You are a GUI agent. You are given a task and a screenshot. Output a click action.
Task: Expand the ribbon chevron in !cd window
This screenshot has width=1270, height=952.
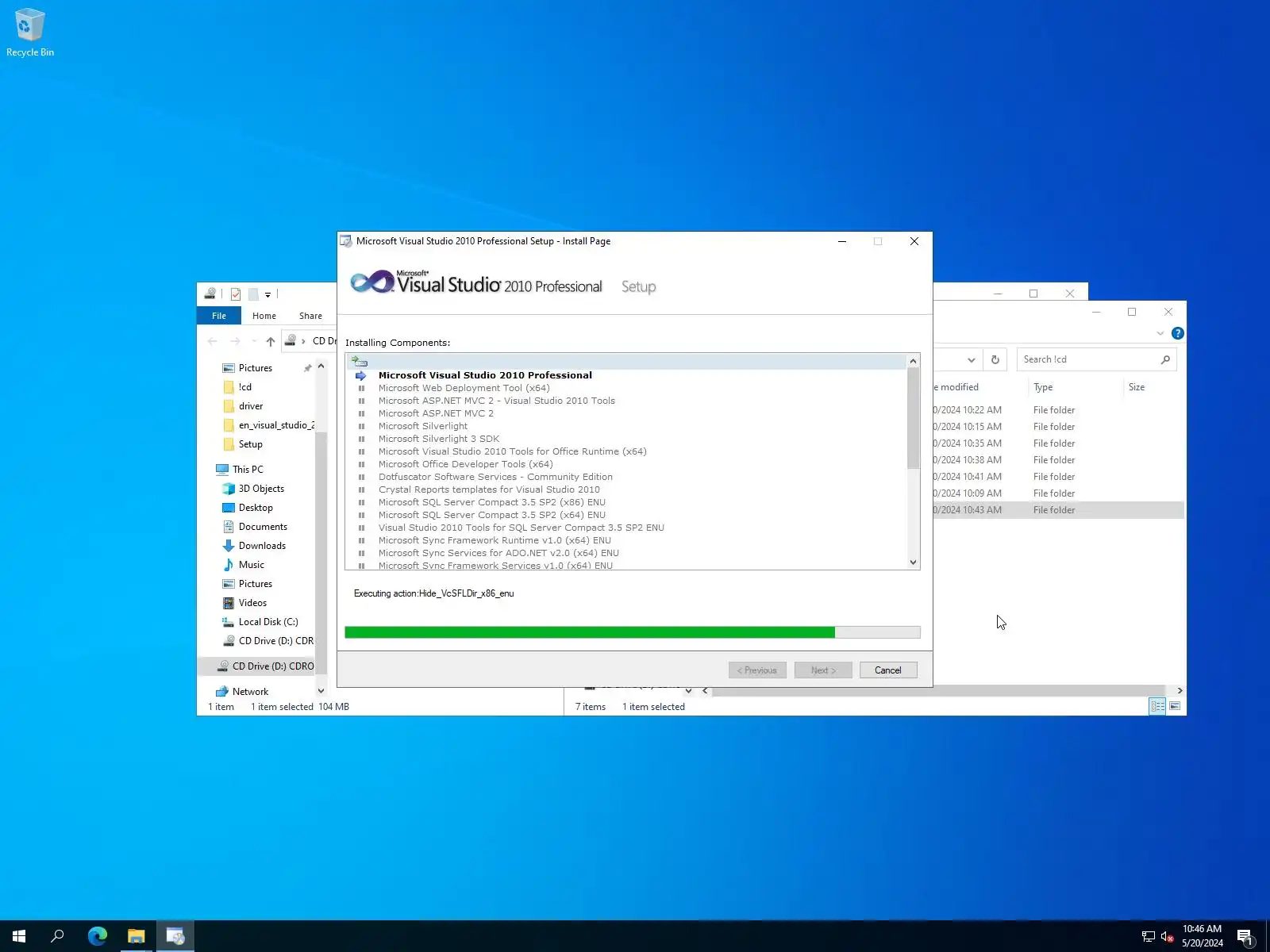[x=1160, y=333]
